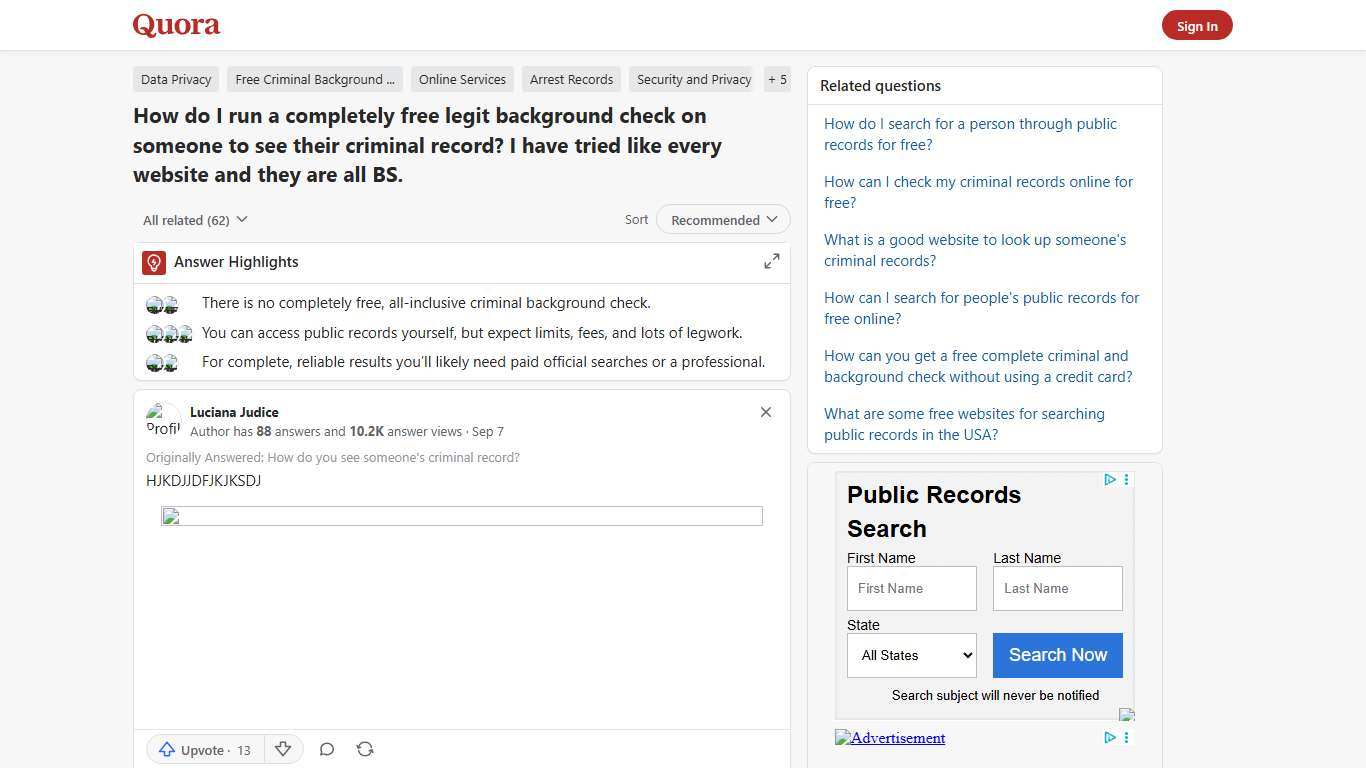Repost the answer
Viewport: 1366px width, 768px height.
coord(365,749)
